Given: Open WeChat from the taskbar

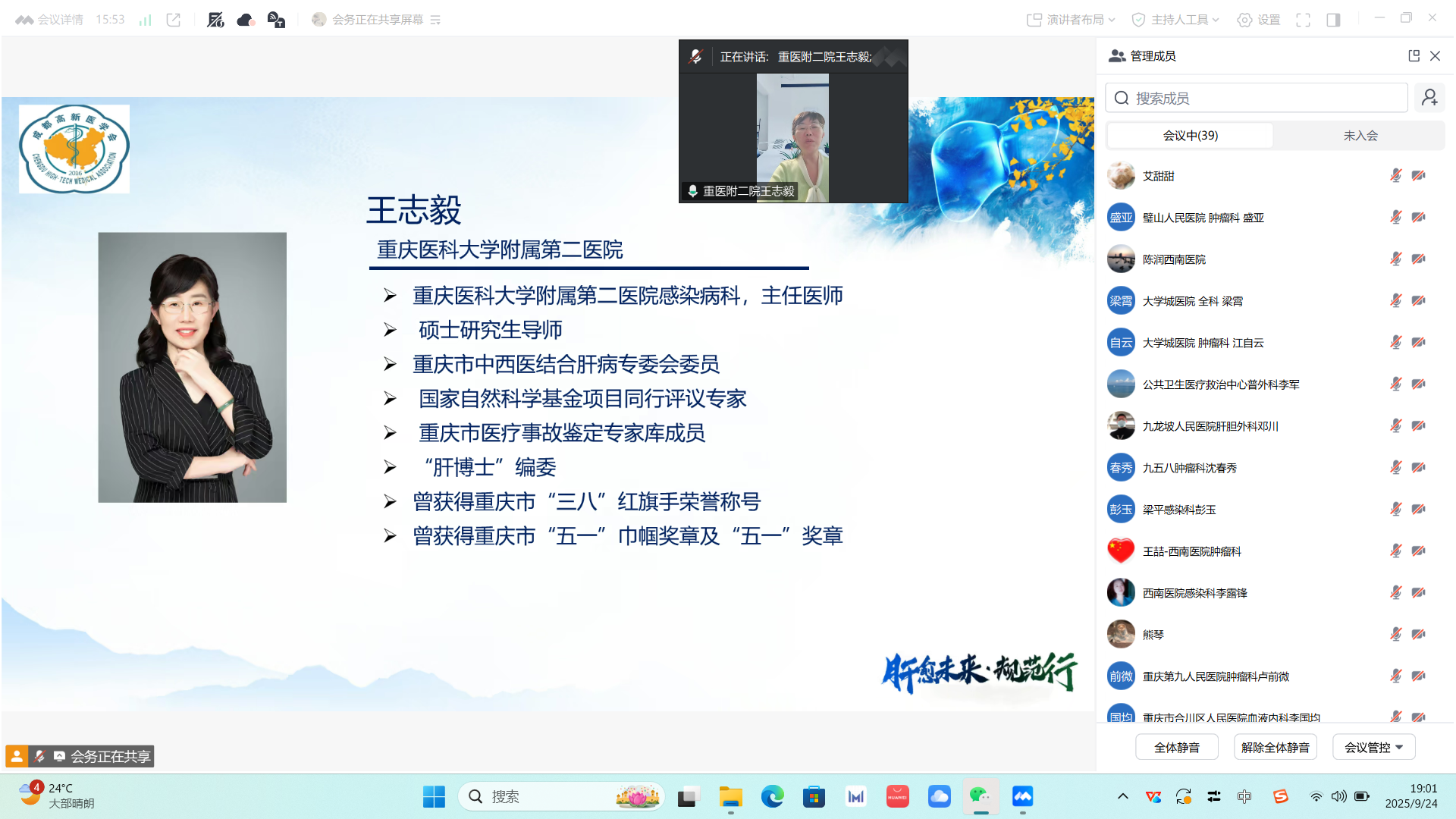Looking at the screenshot, I should (981, 796).
